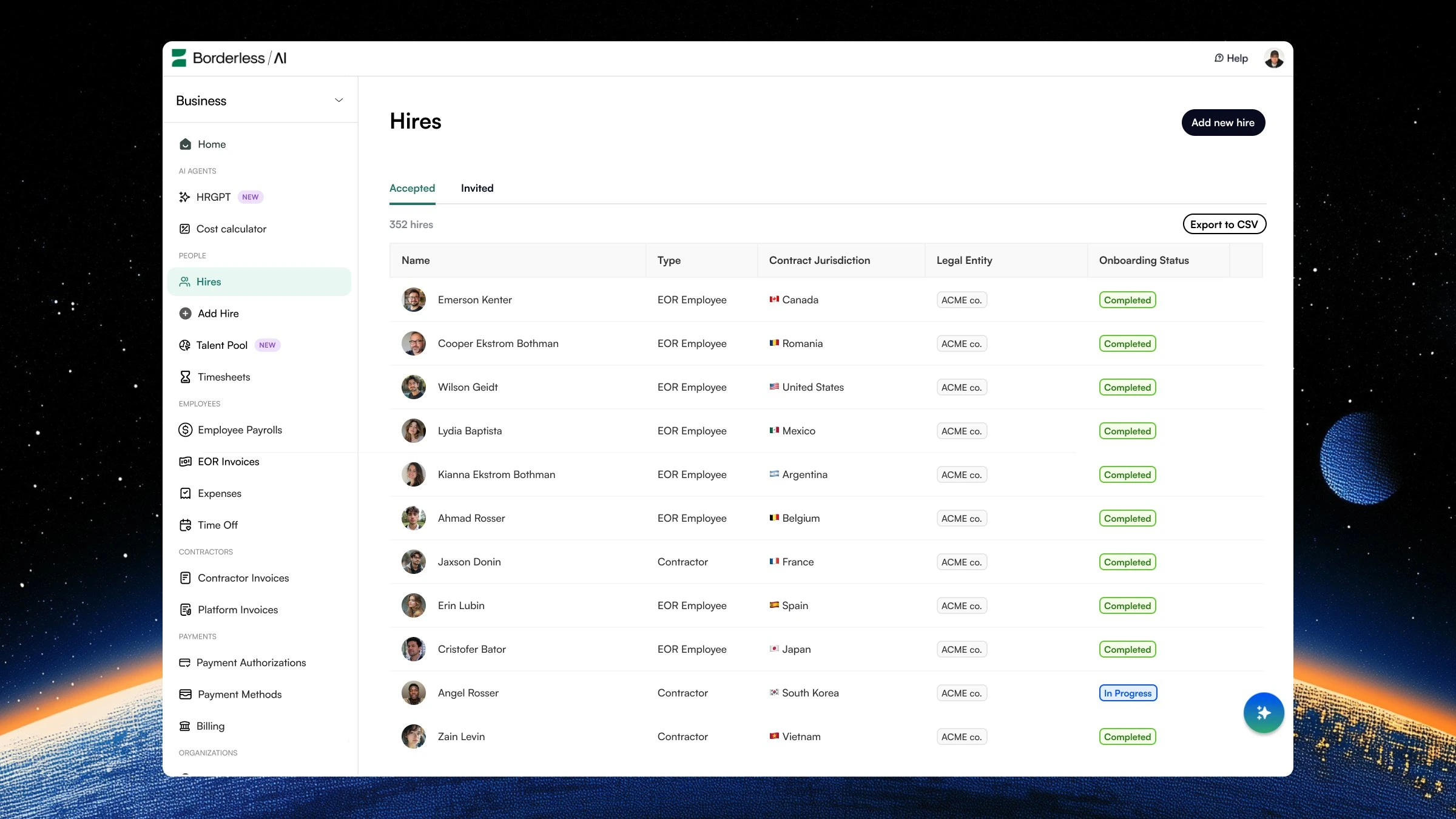
Task: Open the Help link
Action: (x=1231, y=58)
